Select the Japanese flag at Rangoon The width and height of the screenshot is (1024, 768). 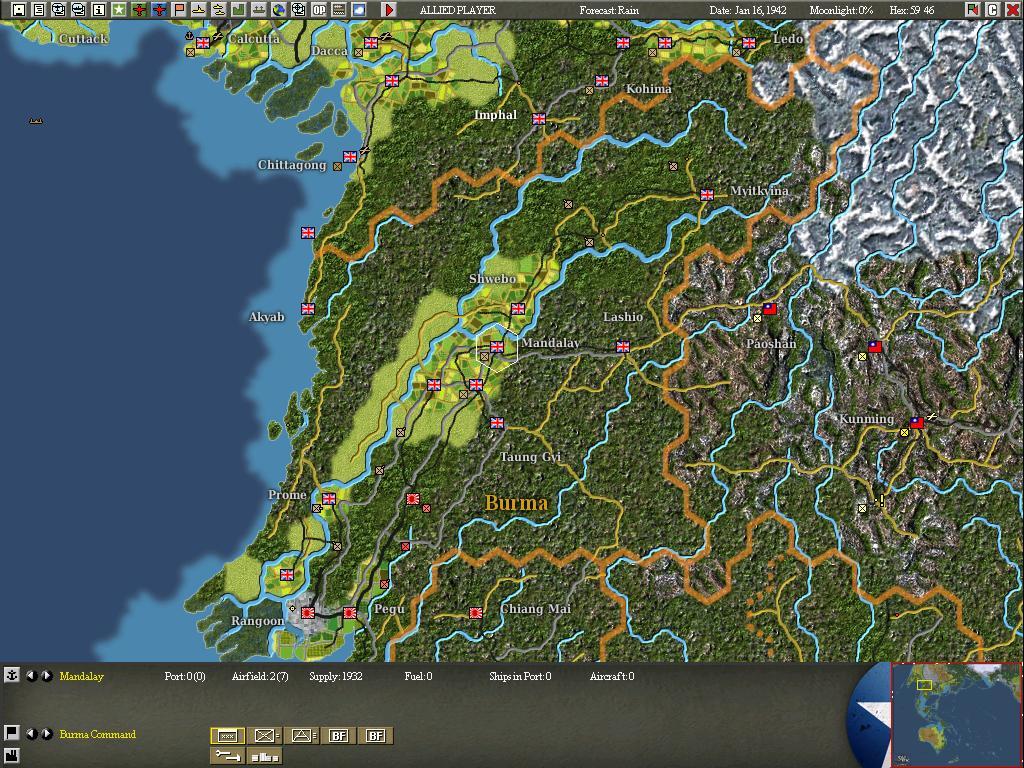pos(308,613)
